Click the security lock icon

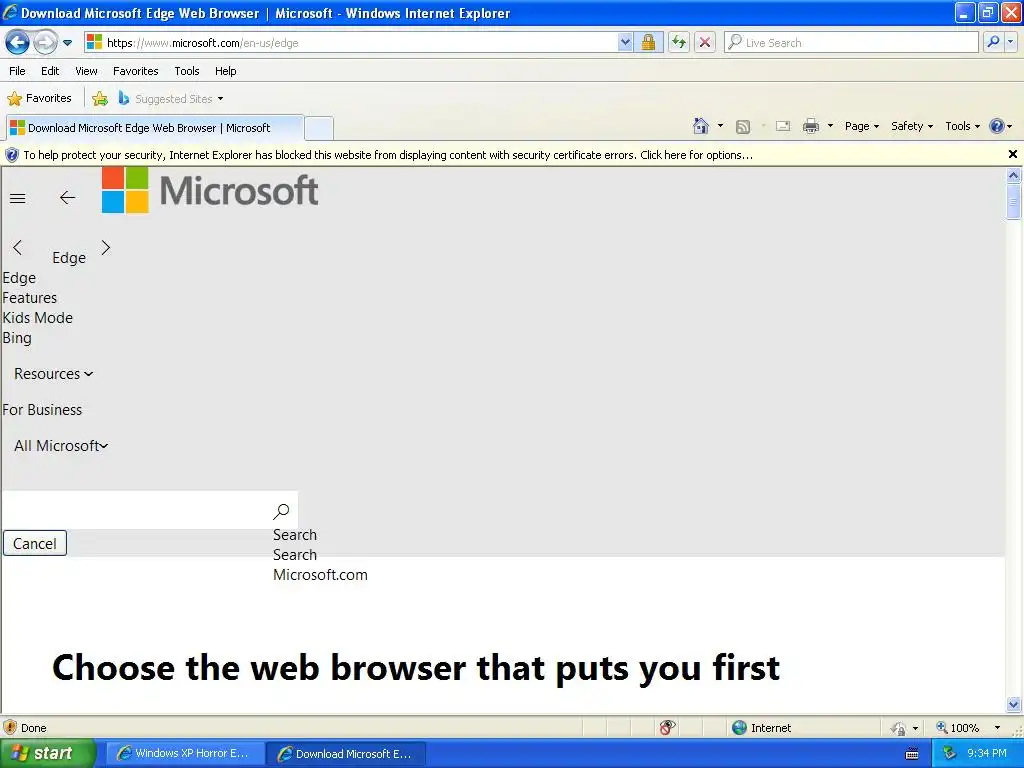point(648,42)
